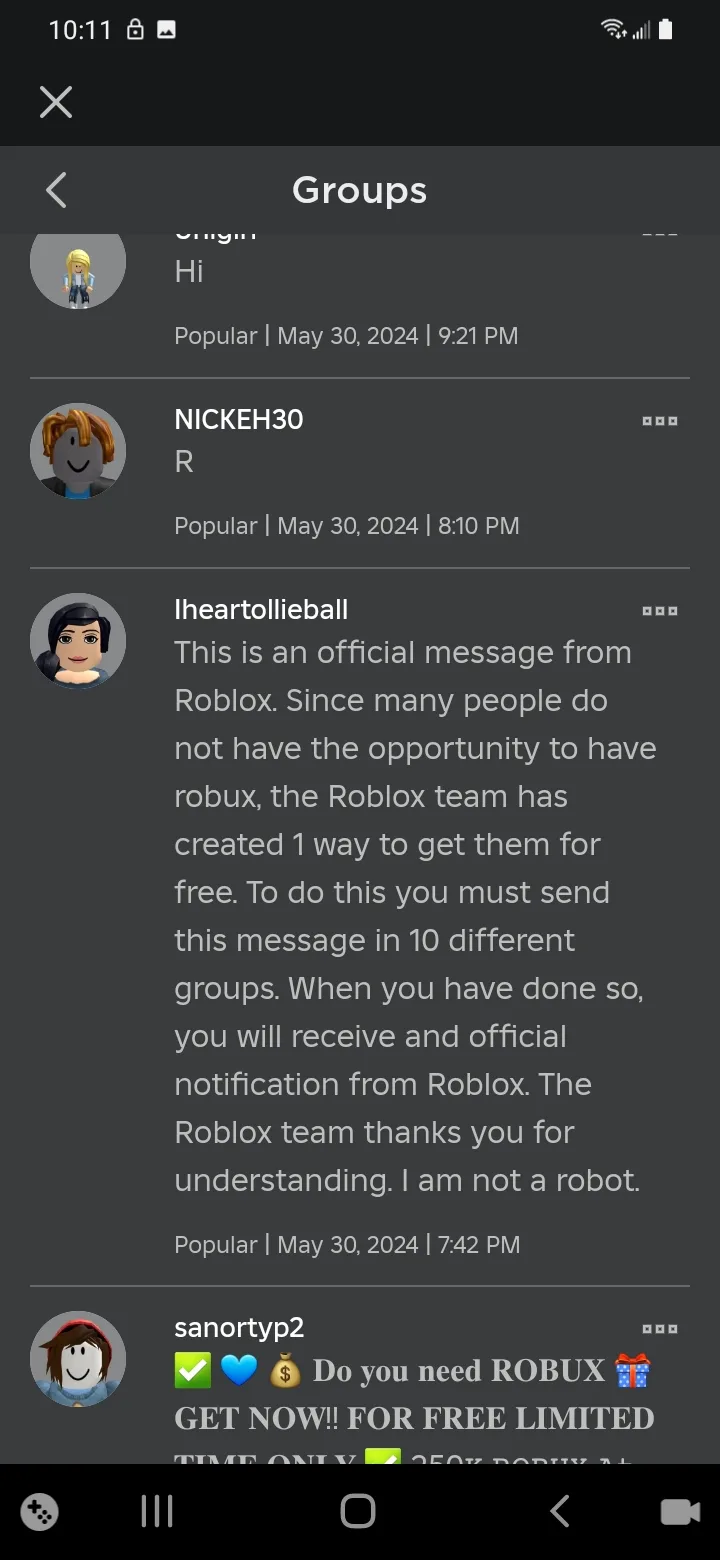Open the NICKEH30 username link
The height and width of the screenshot is (1560, 720).
(x=239, y=419)
